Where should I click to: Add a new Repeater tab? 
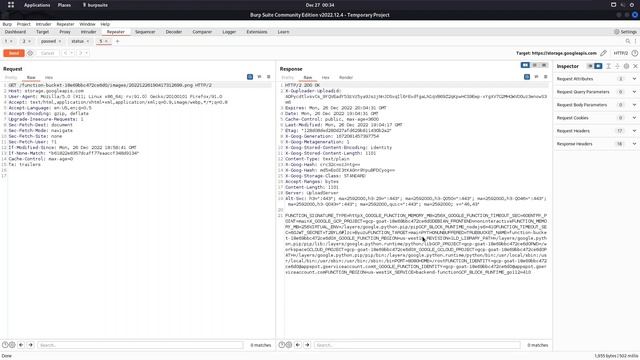[x=118, y=41]
